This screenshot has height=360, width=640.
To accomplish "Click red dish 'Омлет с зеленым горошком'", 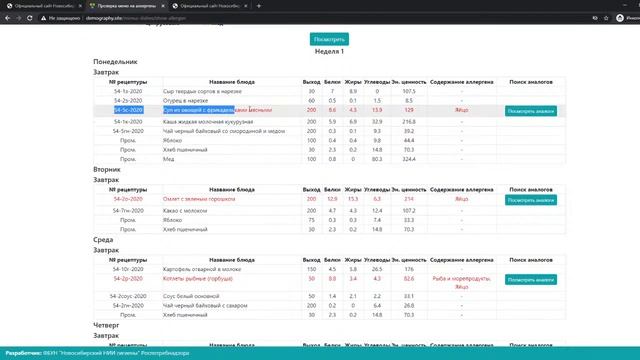I will [199, 199].
